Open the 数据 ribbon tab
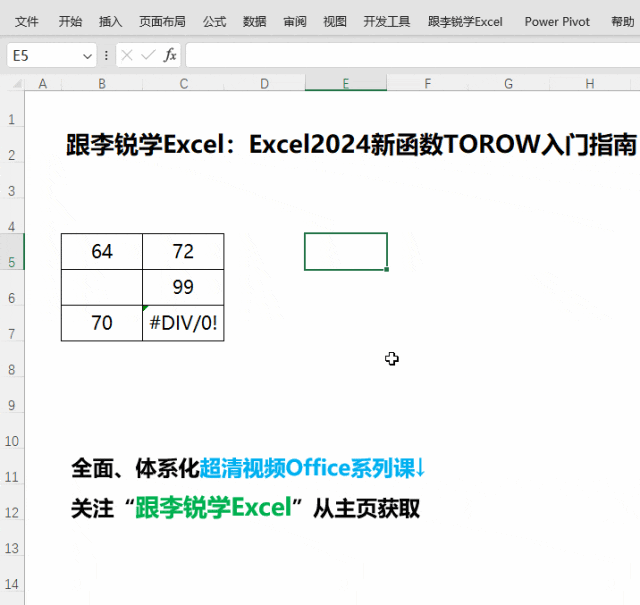The height and width of the screenshot is (605, 640). (254, 22)
